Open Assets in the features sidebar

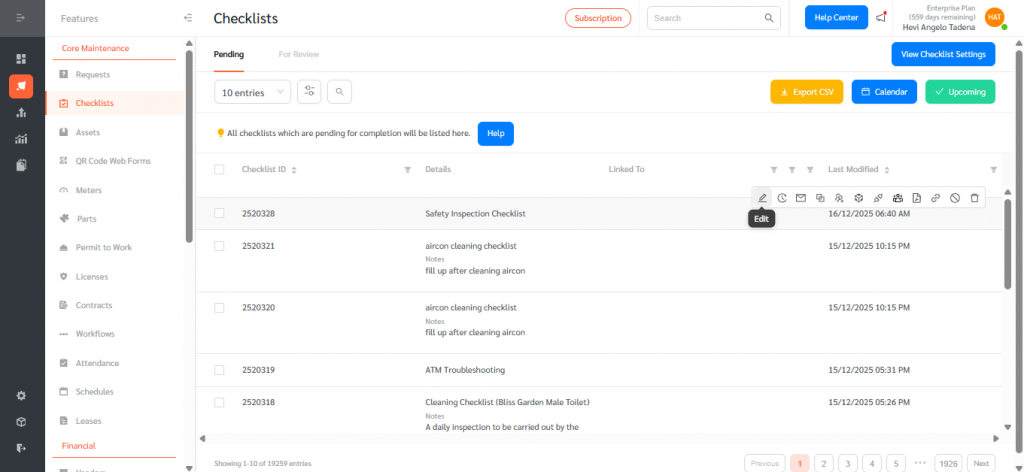[x=88, y=132]
